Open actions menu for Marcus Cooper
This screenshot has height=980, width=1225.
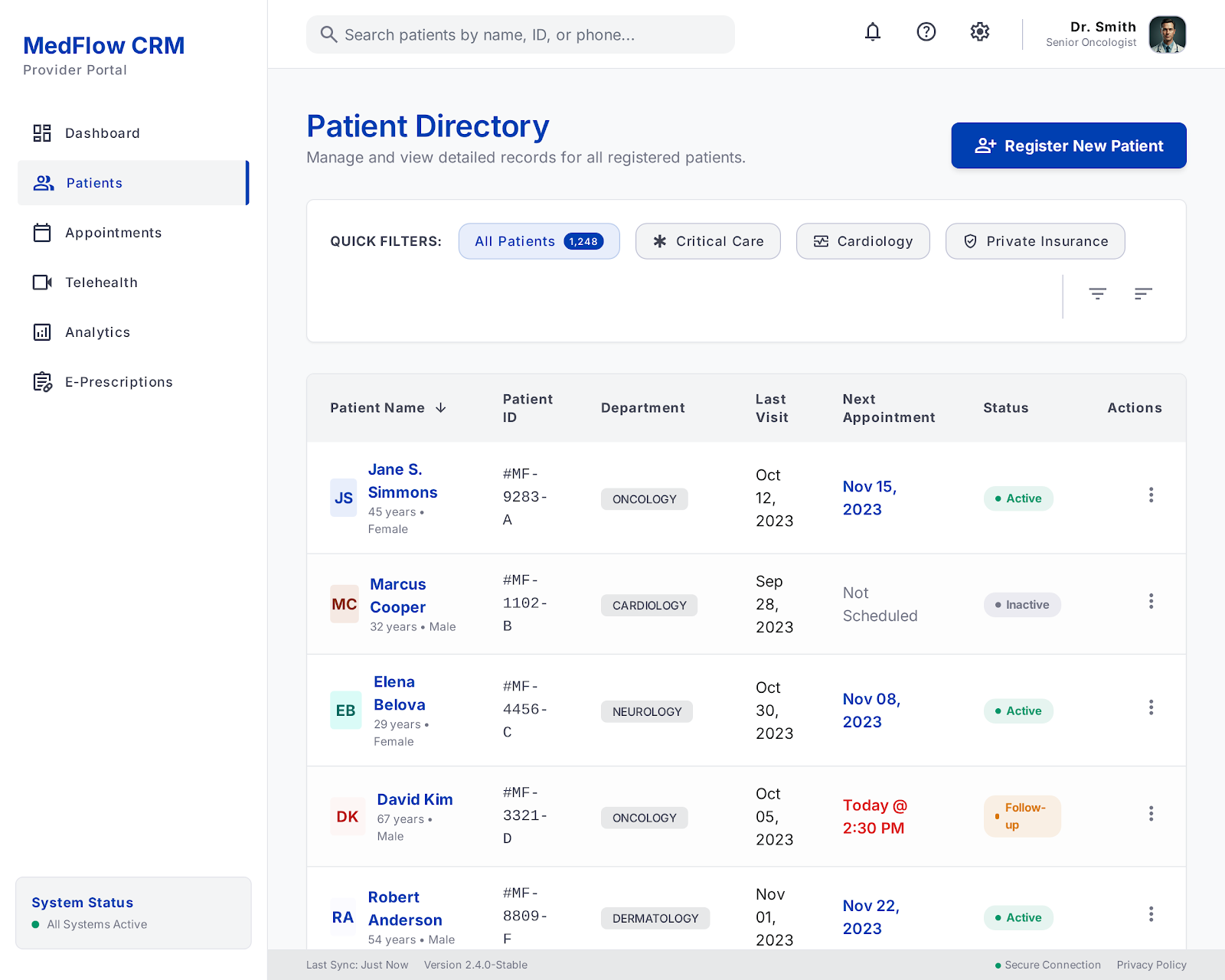[x=1151, y=601]
